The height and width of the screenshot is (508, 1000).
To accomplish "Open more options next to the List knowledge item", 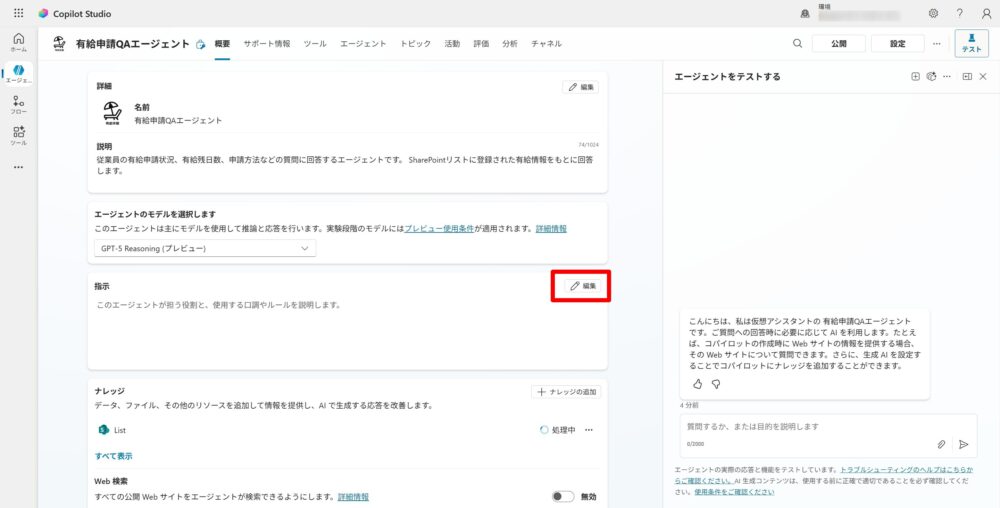I will pos(589,430).
